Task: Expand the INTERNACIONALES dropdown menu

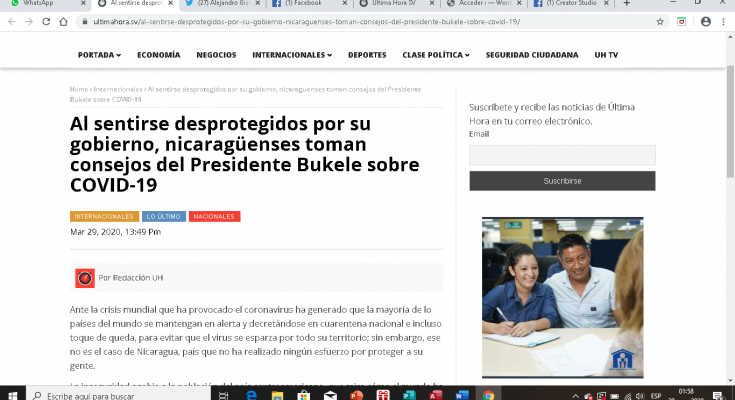Action: coord(292,55)
